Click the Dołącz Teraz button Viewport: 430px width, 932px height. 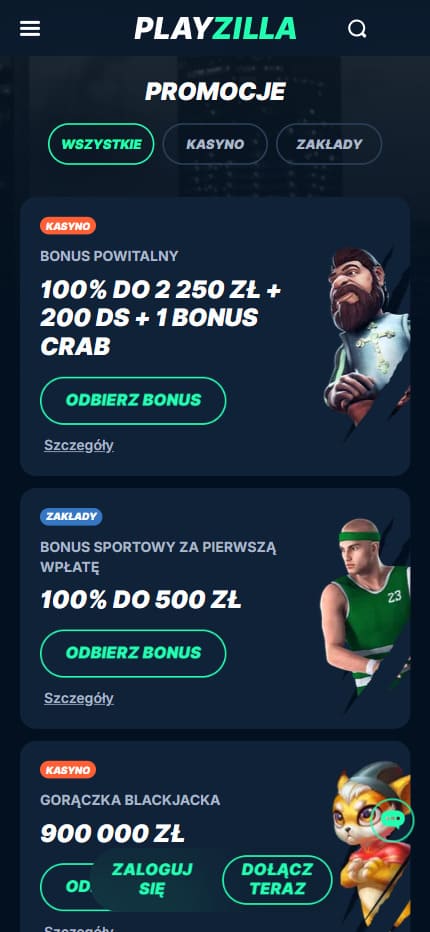[277, 880]
